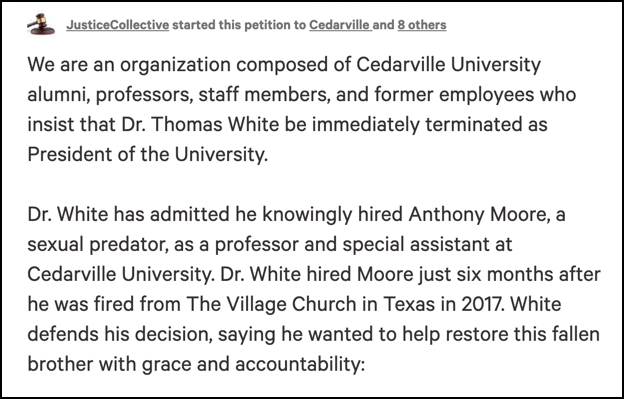Image resolution: width=624 pixels, height=399 pixels.
Task: Click the line starting "We are an organization"
Action: point(284,64)
